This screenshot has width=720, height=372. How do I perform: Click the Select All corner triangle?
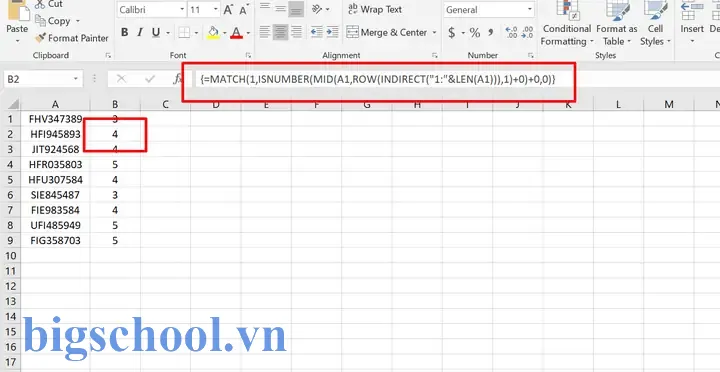point(13,104)
